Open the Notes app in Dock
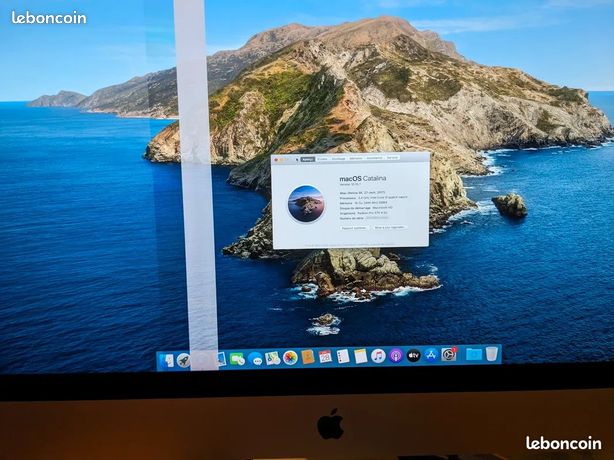 click(x=360, y=356)
